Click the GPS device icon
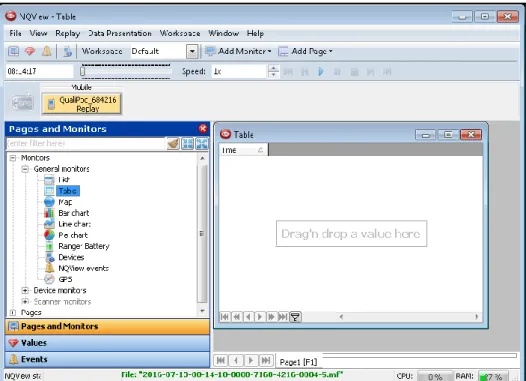 (22, 103)
